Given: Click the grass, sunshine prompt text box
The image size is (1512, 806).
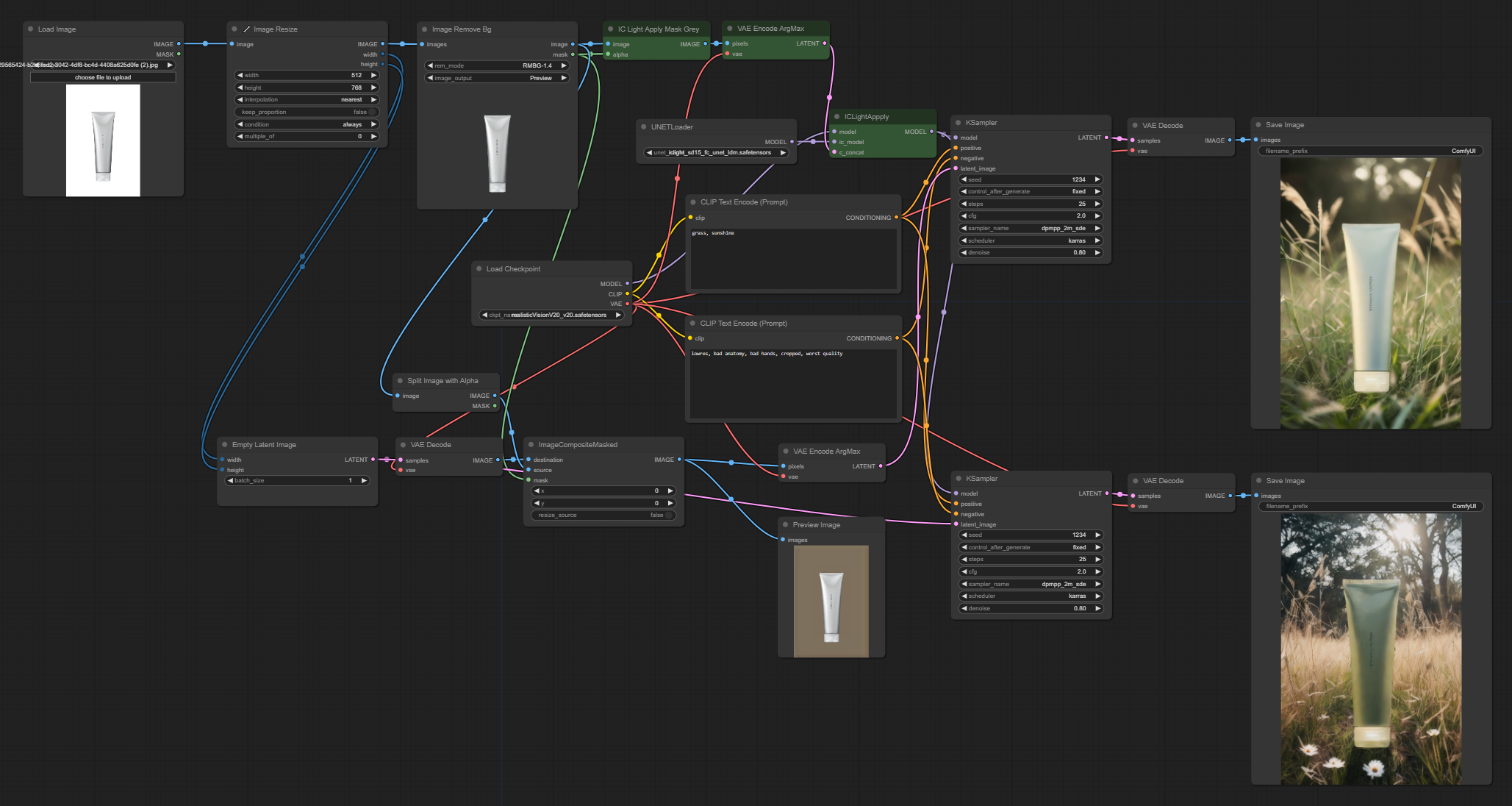Looking at the screenshot, I should click(793, 259).
